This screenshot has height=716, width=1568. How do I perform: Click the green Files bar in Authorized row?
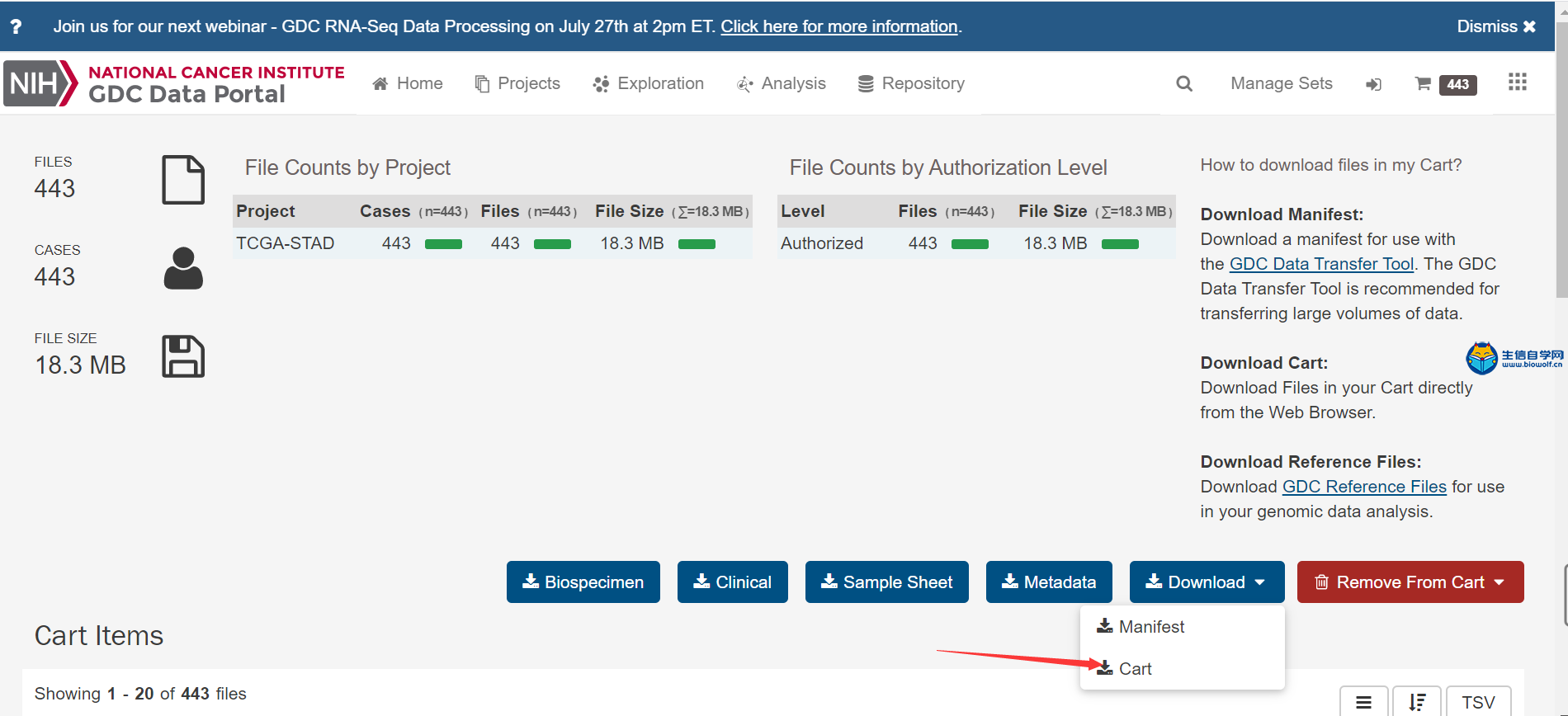coord(970,244)
